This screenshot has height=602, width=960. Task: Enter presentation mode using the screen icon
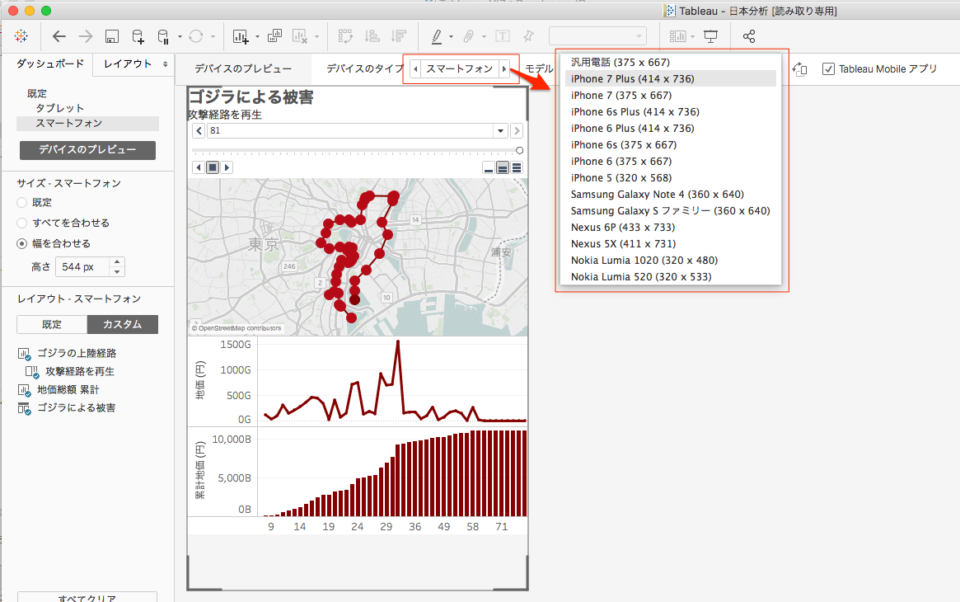(712, 35)
